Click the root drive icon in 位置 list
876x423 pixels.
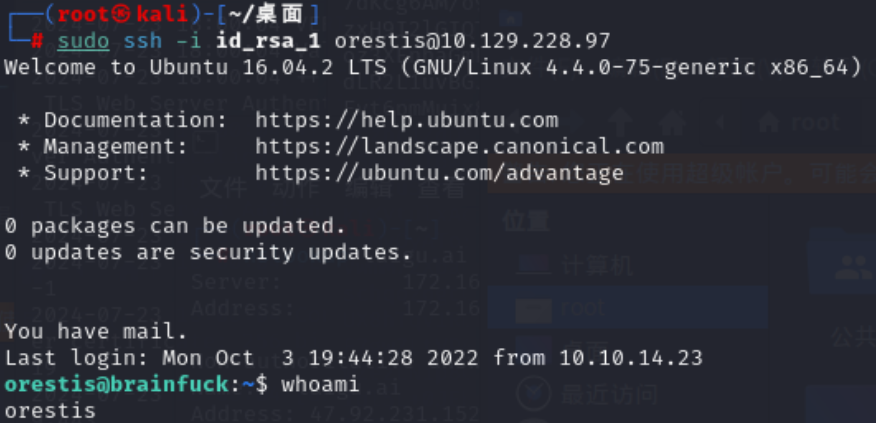[x=532, y=308]
